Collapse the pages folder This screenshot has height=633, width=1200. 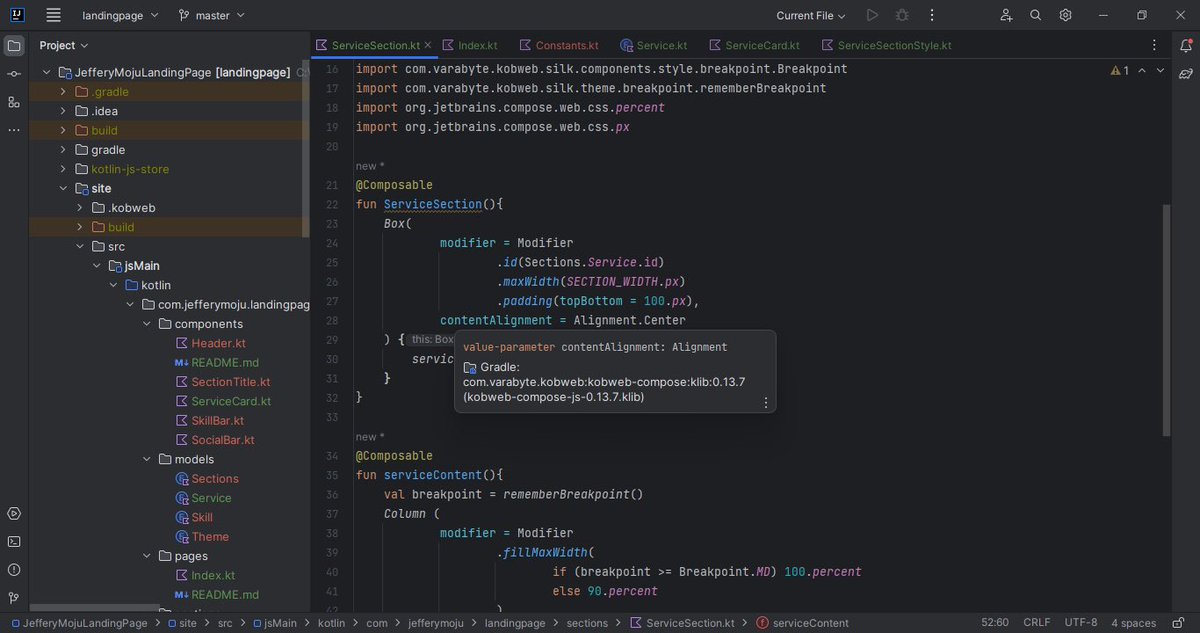click(x=146, y=556)
